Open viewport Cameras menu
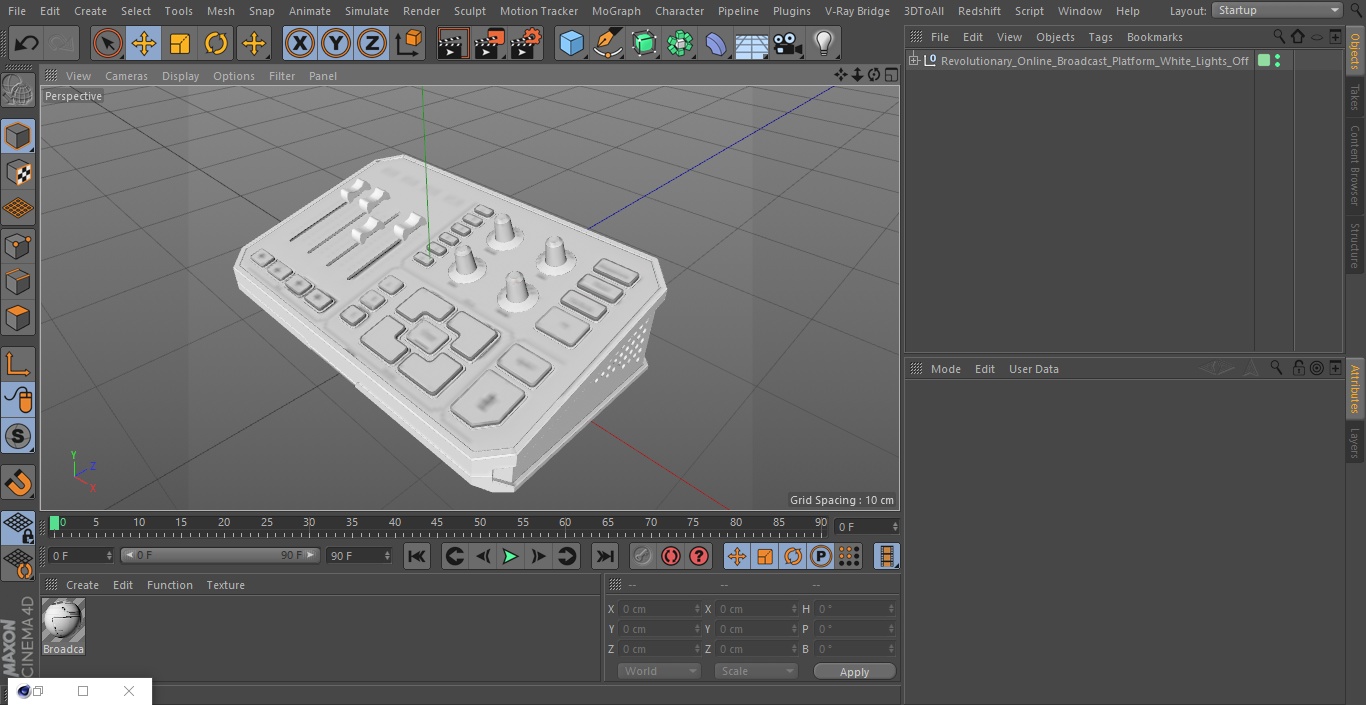 pos(126,76)
